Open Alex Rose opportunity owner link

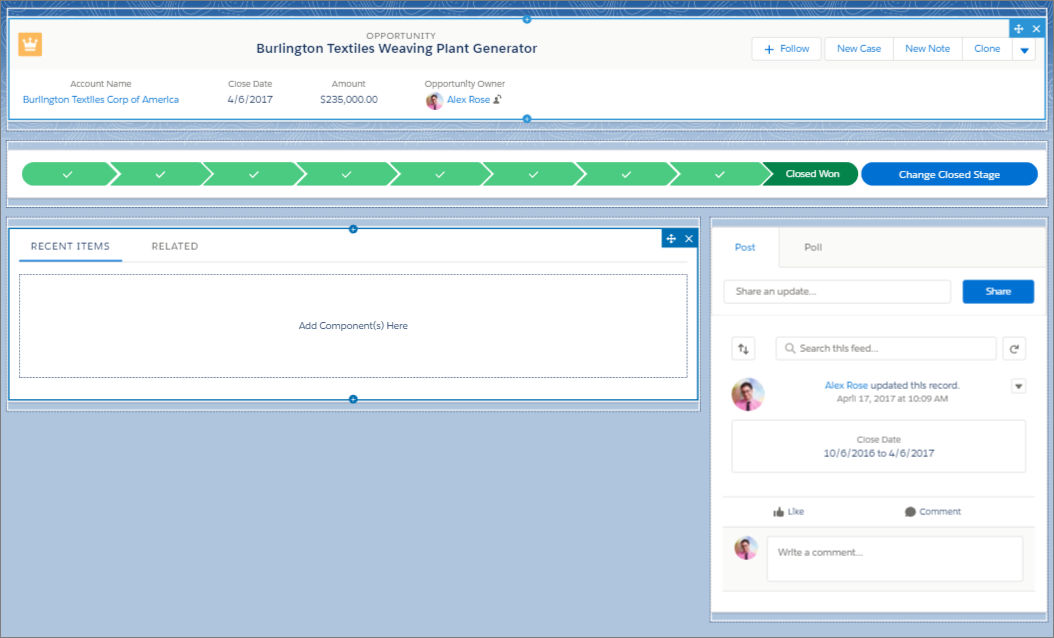(x=469, y=99)
